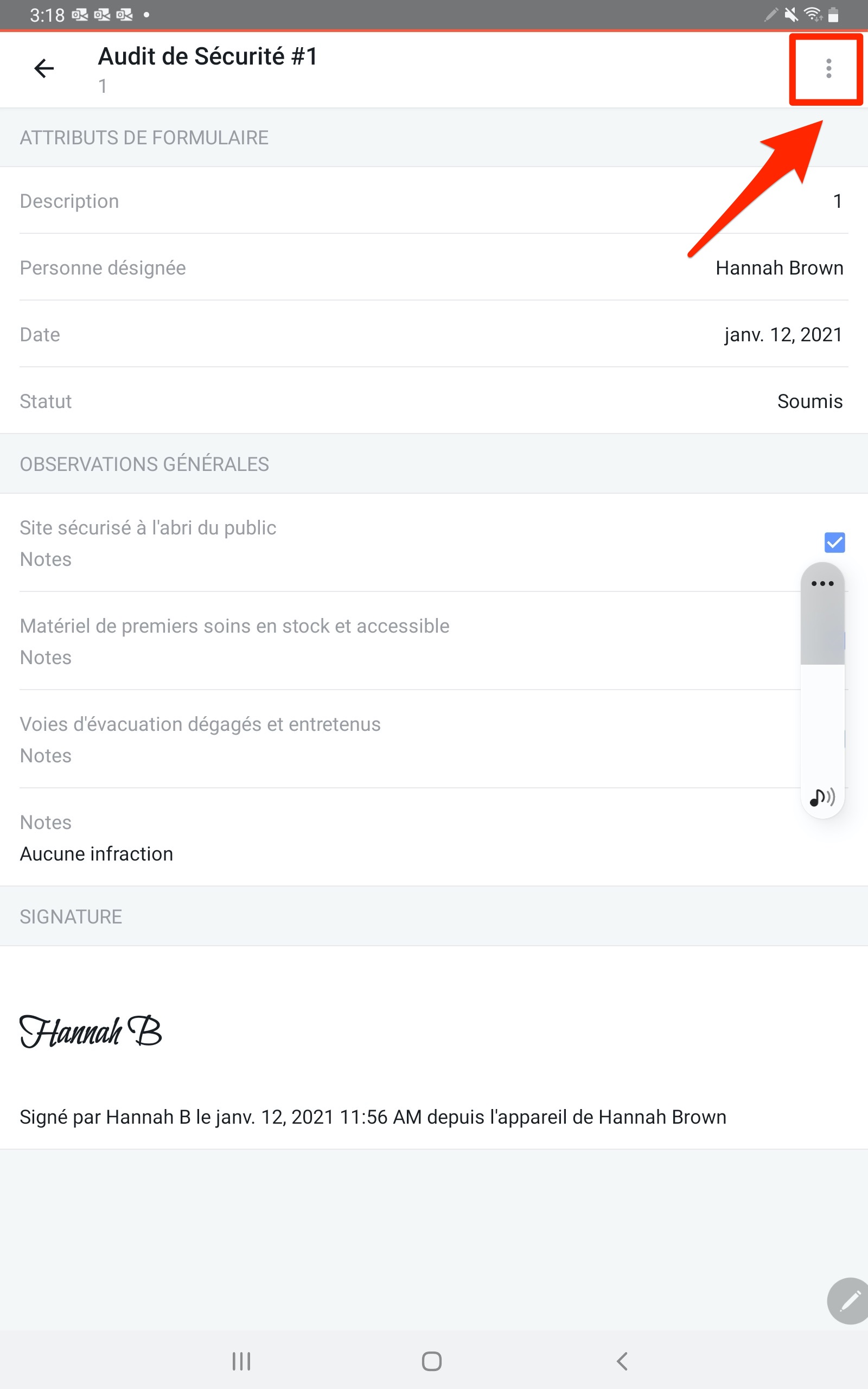This screenshot has height=1389, width=868.
Task: Tap the Audit de Sécurité #1 title
Action: click(x=208, y=56)
